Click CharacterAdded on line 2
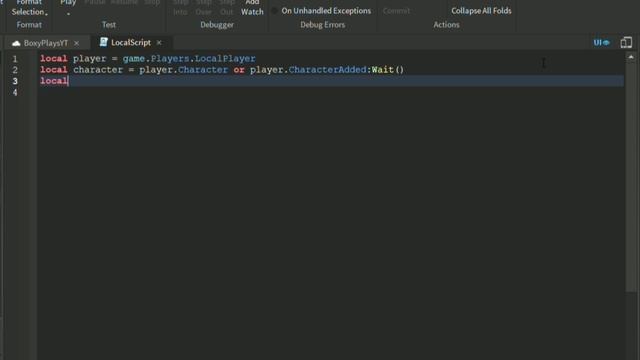Screen dimensions: 640x360 coord(327,70)
